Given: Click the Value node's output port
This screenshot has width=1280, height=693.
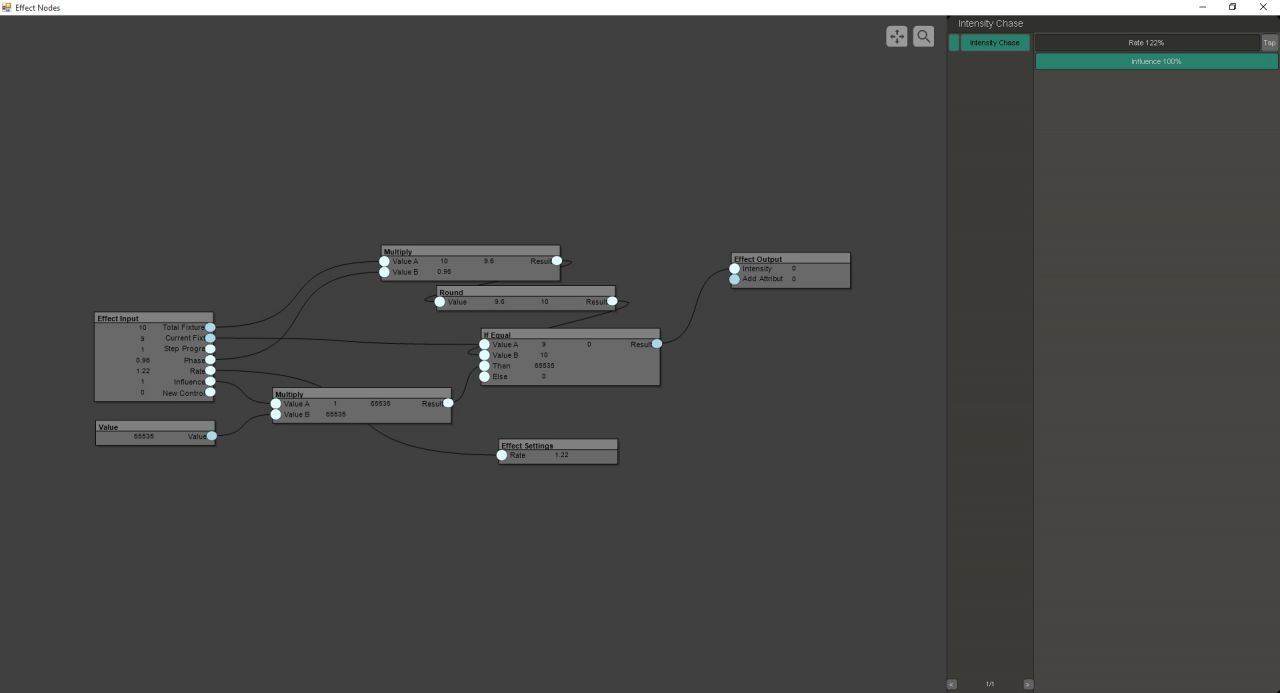Looking at the screenshot, I should pyautogui.click(x=212, y=436).
